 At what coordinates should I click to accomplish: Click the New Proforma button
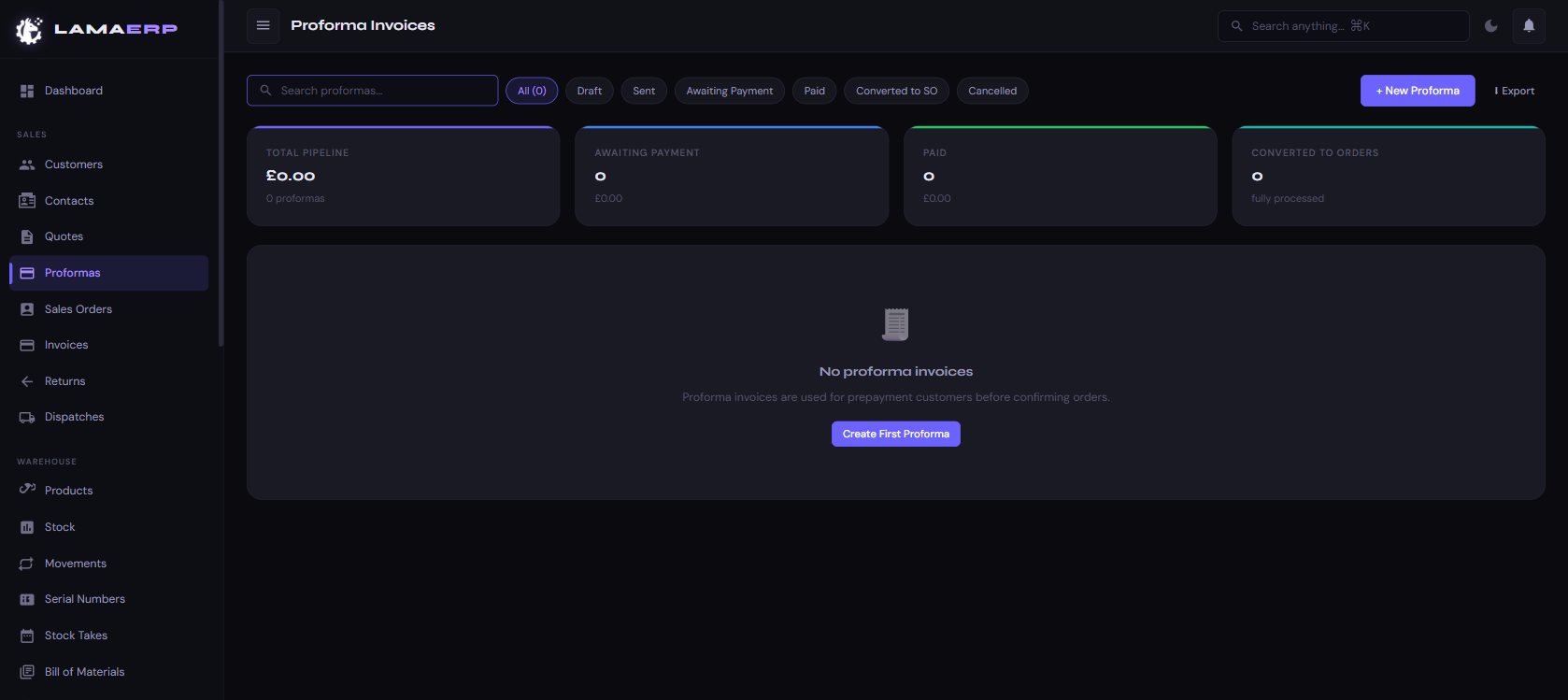pyautogui.click(x=1417, y=91)
